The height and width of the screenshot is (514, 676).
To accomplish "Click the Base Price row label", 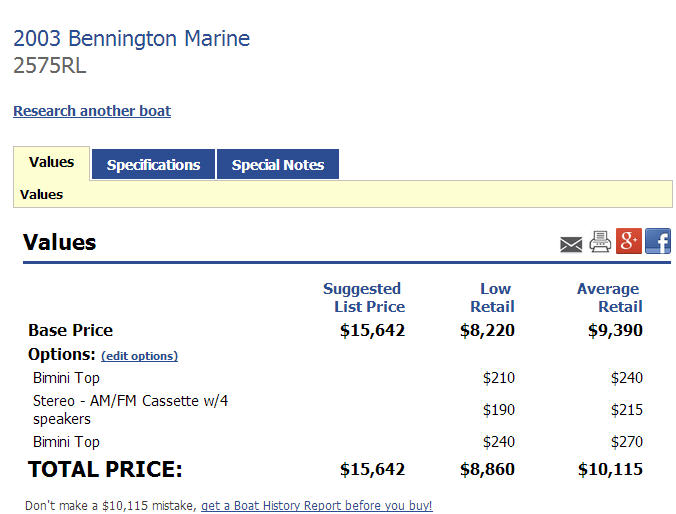I will (70, 330).
